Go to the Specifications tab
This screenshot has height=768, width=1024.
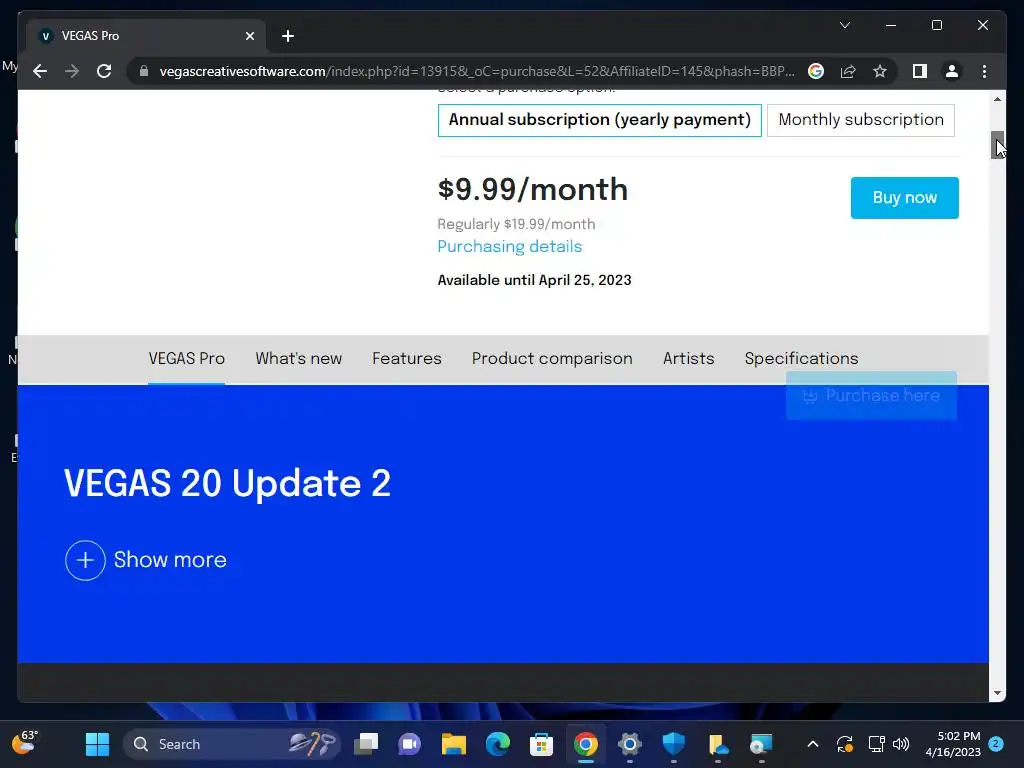801,359
